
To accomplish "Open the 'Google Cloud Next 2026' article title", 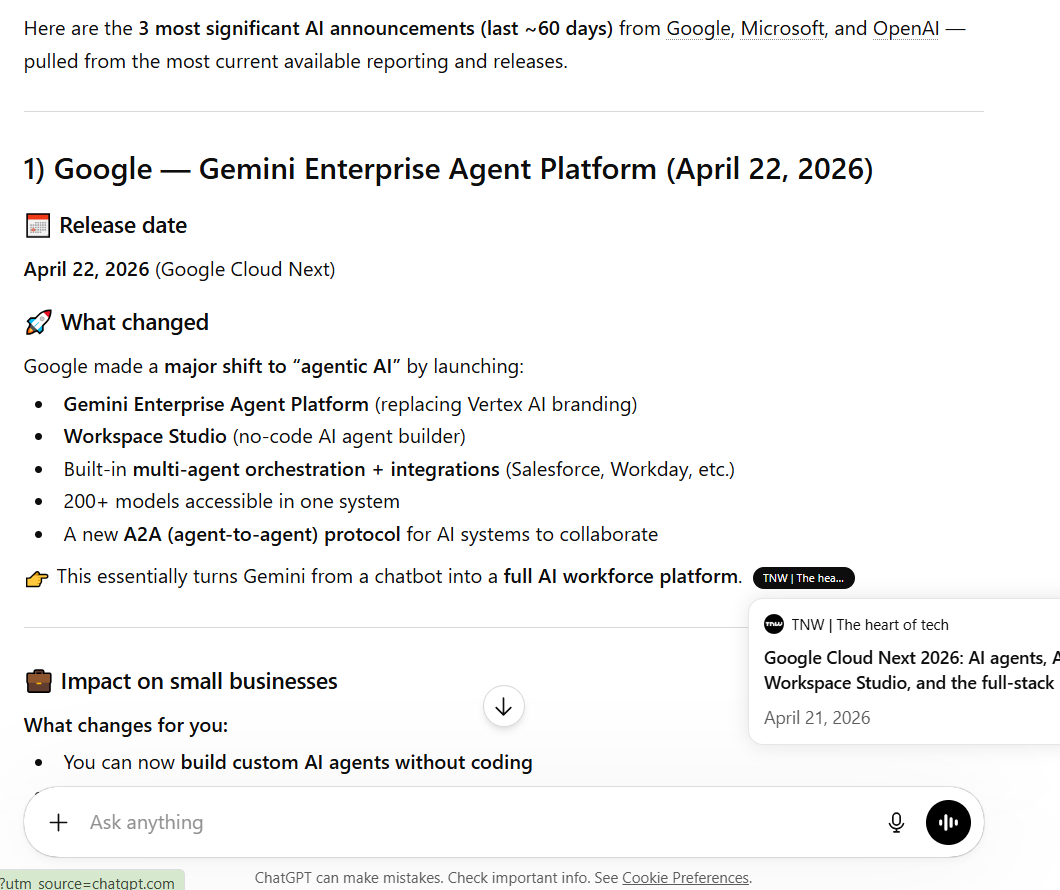I will point(911,670).
